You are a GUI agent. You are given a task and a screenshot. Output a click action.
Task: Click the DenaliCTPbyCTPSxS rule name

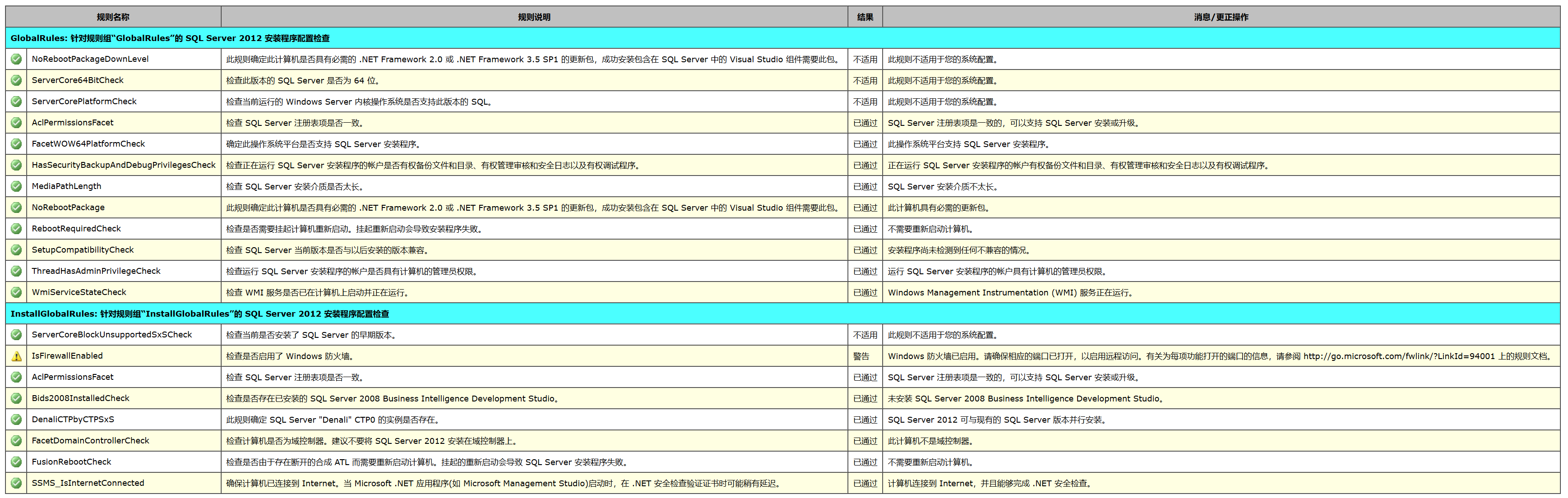click(x=73, y=420)
